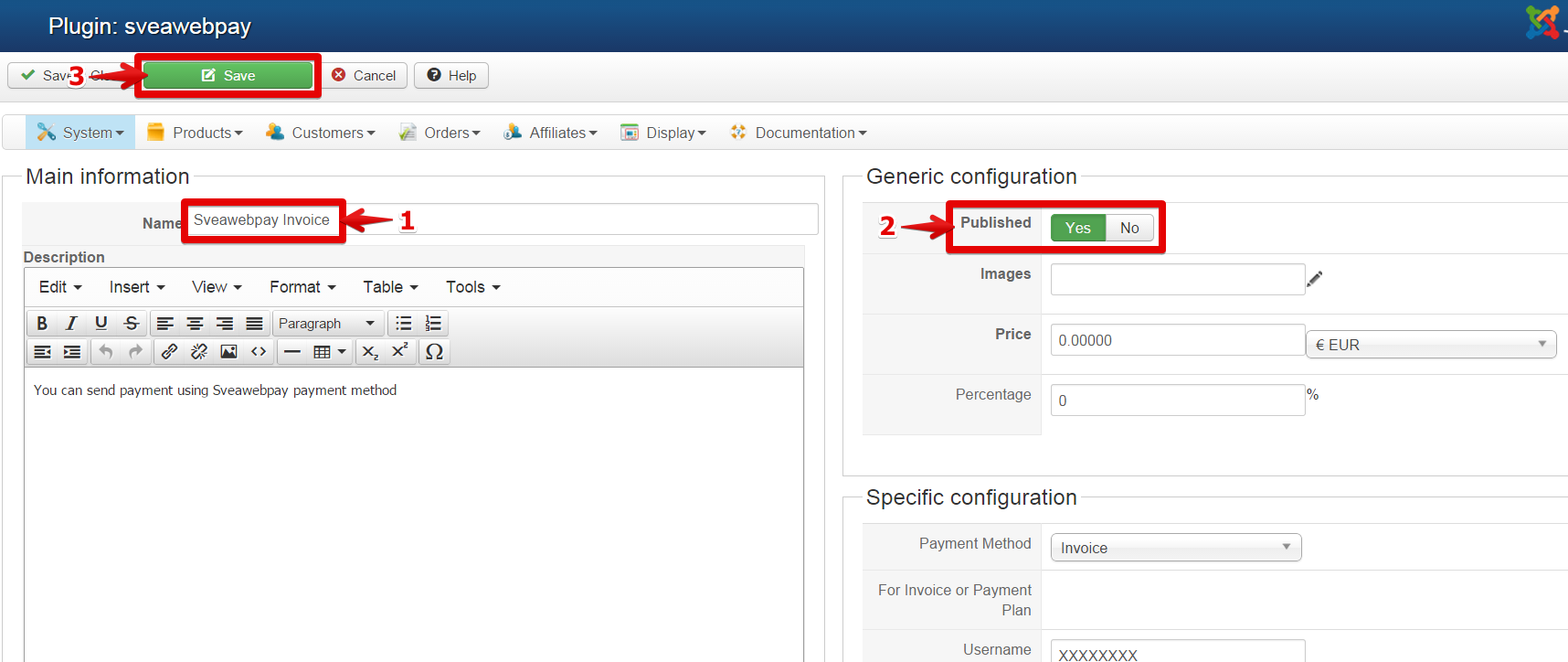Open the editor's Format menu
The width and height of the screenshot is (1568, 662).
coord(302,287)
